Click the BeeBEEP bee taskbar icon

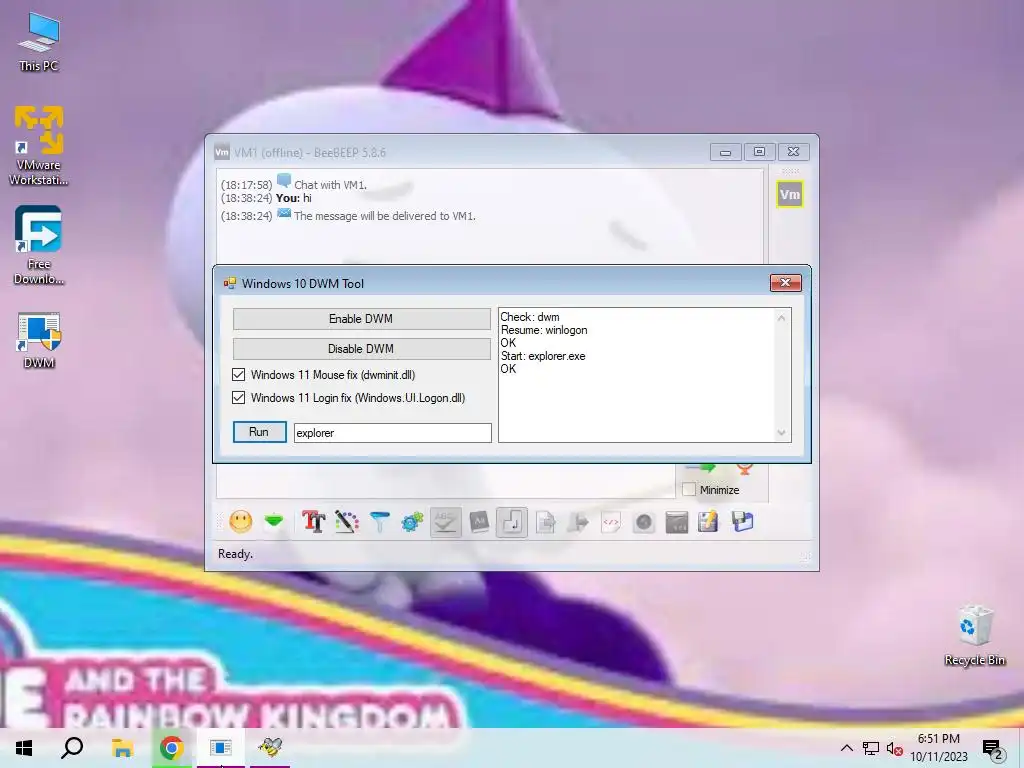[x=270, y=748]
